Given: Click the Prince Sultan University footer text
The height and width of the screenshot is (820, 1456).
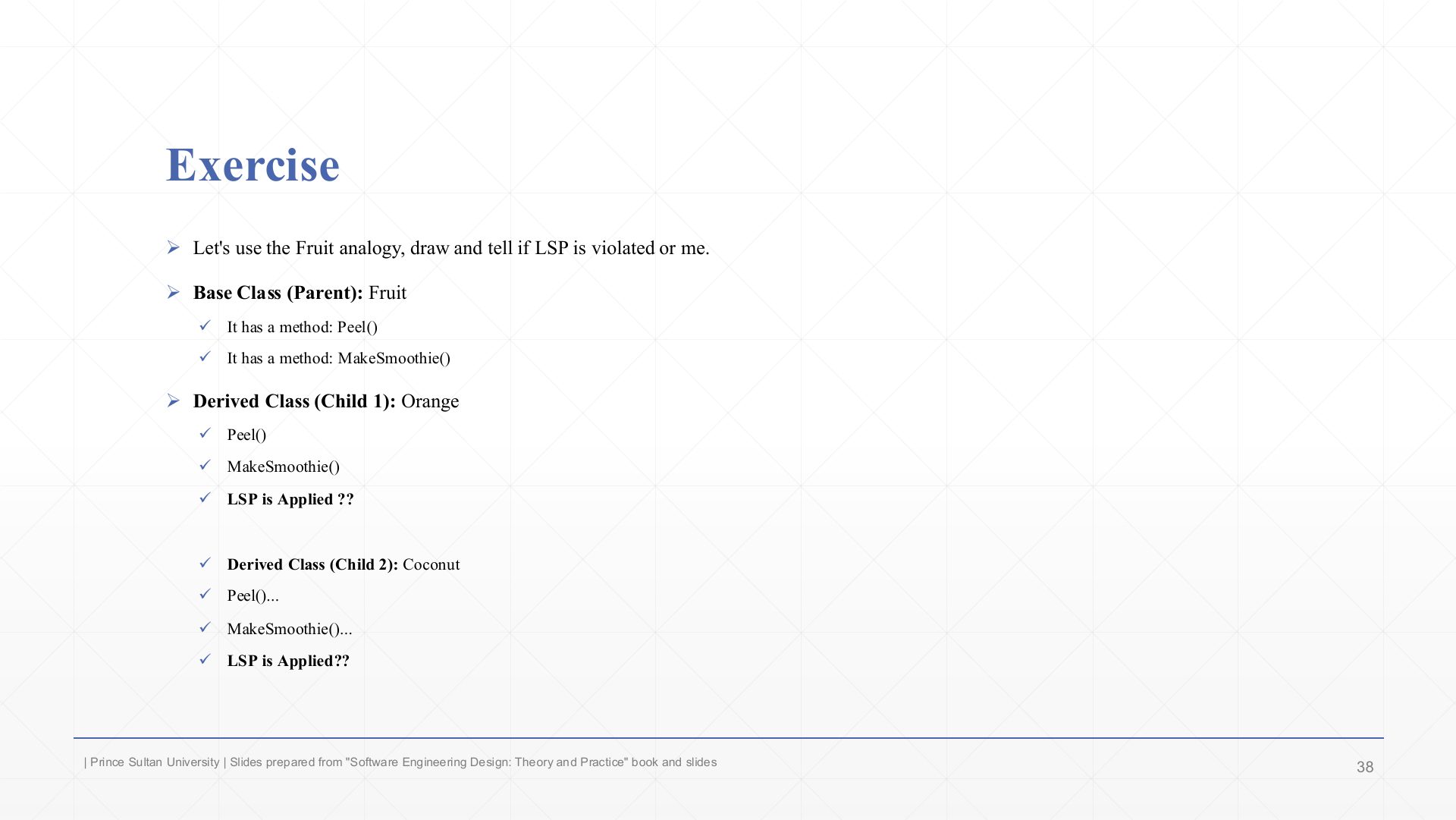Looking at the screenshot, I should (x=400, y=762).
